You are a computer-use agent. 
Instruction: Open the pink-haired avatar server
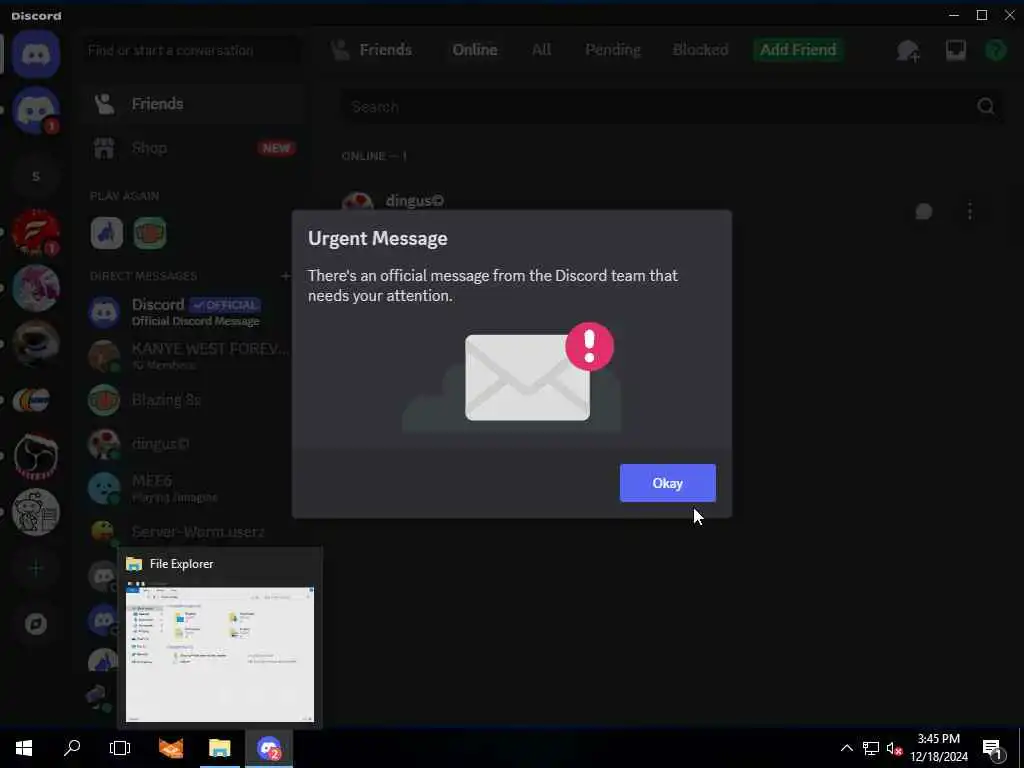36,288
